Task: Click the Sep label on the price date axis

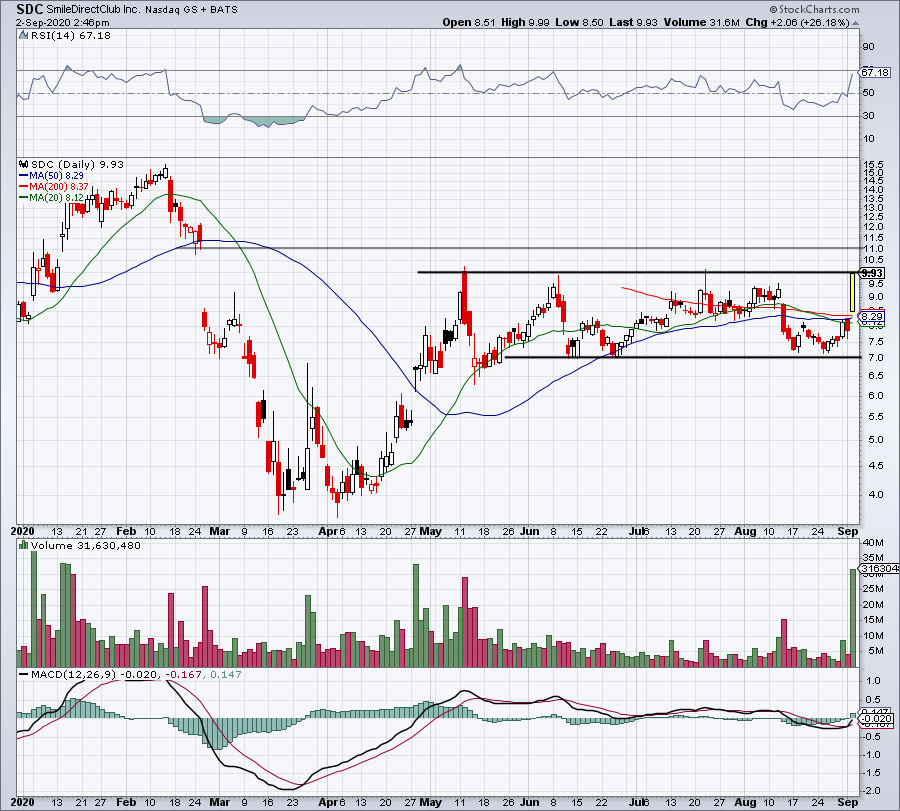Action: 848,531
